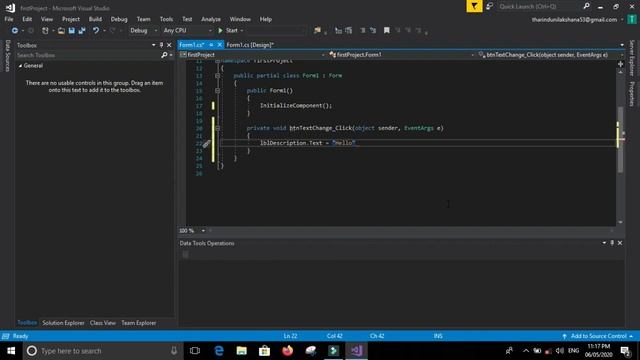Switch to the Class View tab
The height and width of the screenshot is (360, 640).
click(102, 323)
